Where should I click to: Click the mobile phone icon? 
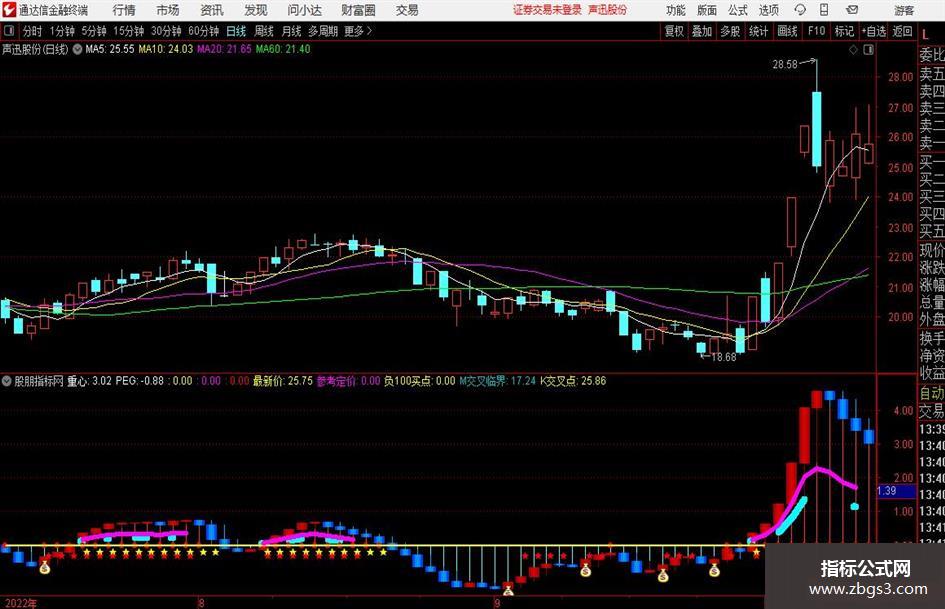point(824,10)
